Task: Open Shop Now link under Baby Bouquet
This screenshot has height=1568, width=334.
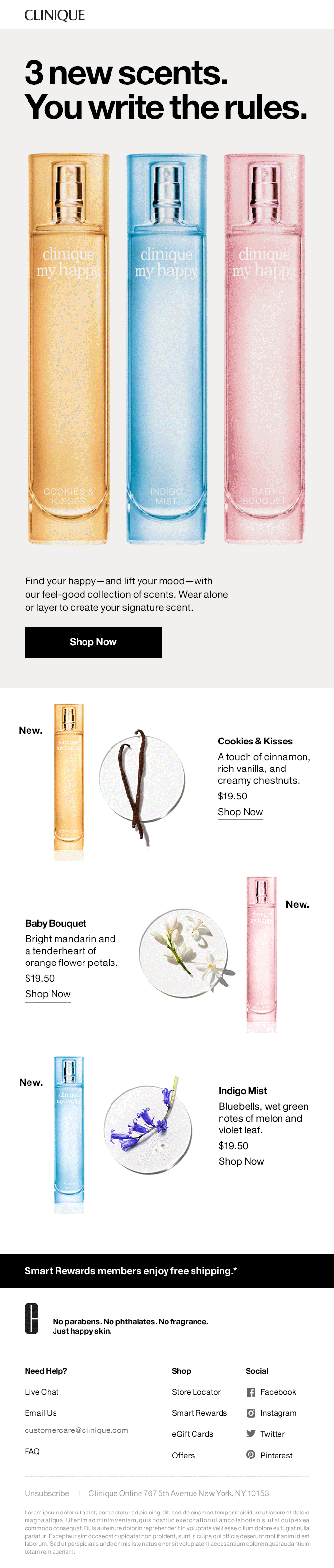Action: coord(48,994)
